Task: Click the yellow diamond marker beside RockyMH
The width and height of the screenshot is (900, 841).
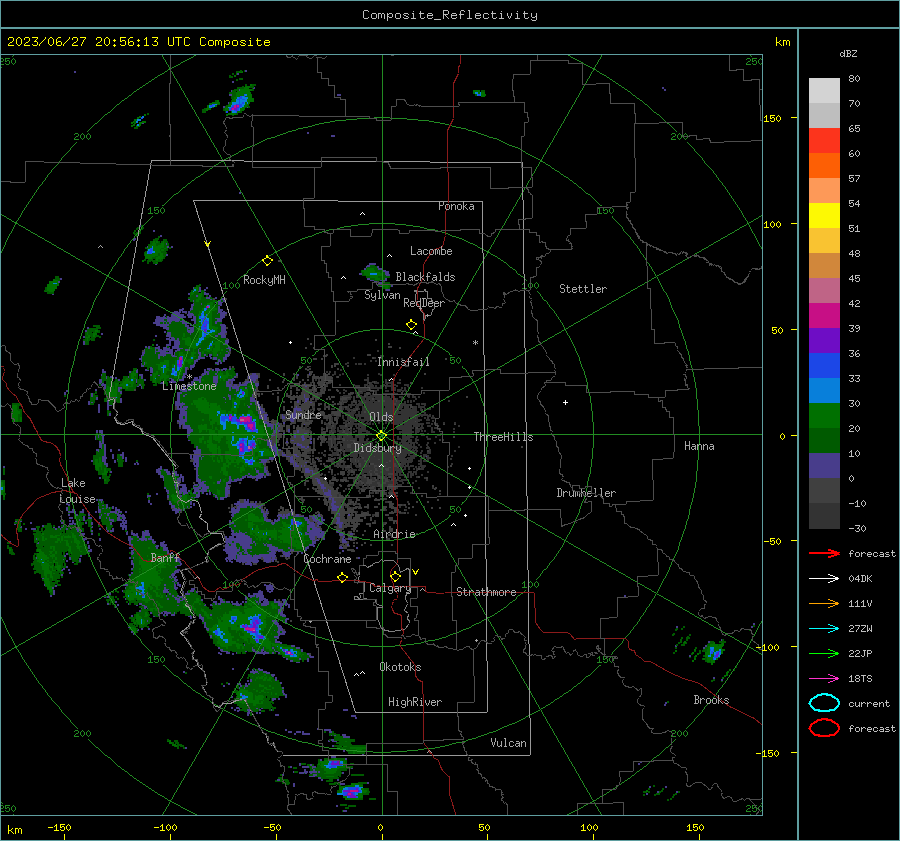Action: (267, 261)
